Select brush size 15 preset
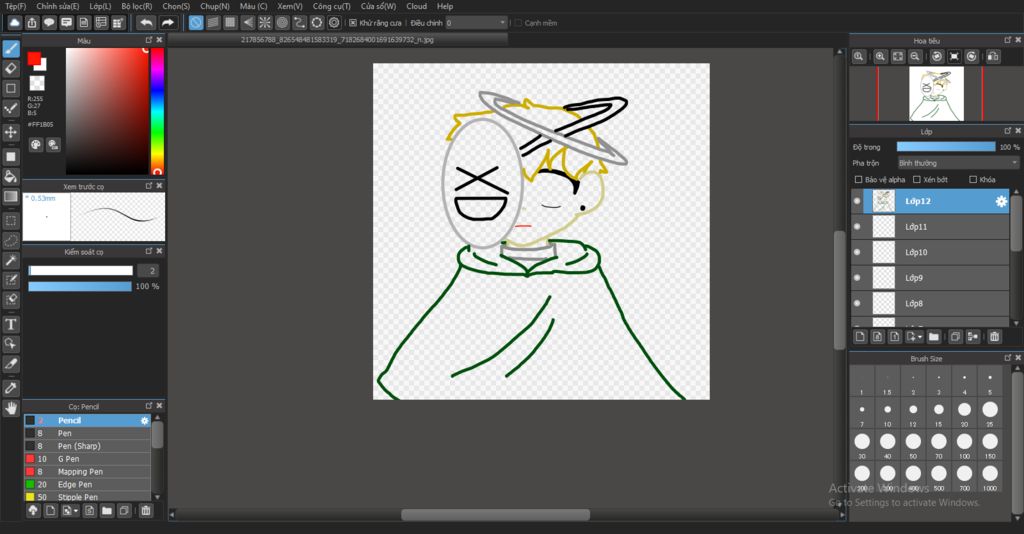The image size is (1024, 534). pos(938,412)
